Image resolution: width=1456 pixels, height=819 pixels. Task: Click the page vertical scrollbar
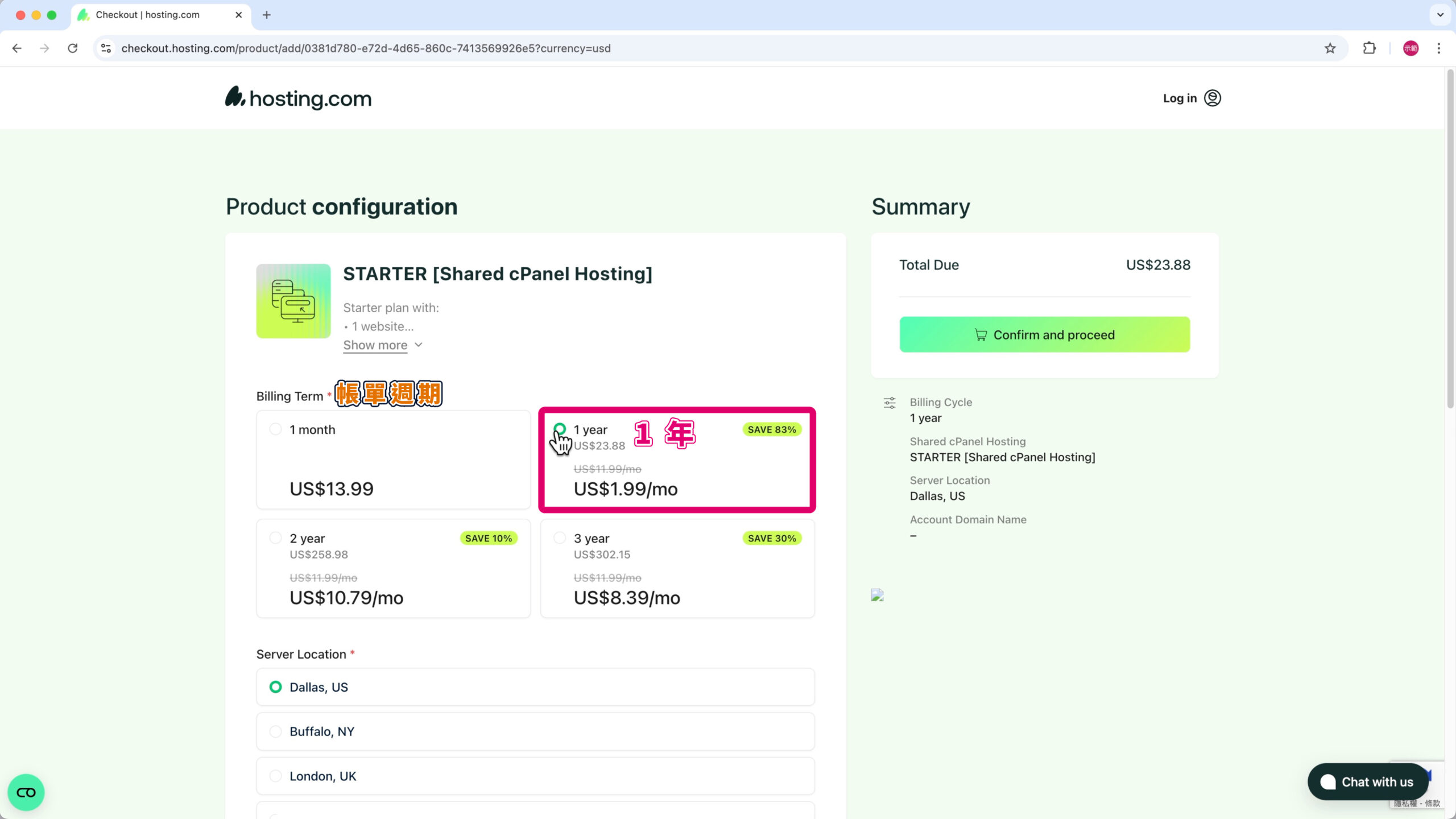(x=1450, y=239)
